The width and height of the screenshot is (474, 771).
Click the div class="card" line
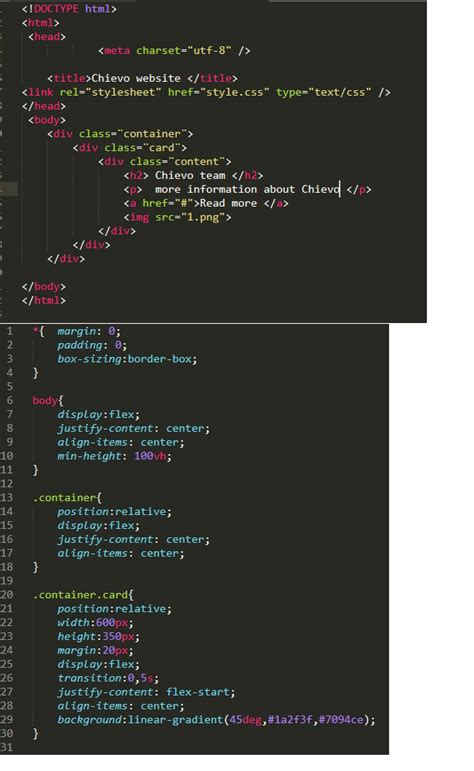[130, 148]
